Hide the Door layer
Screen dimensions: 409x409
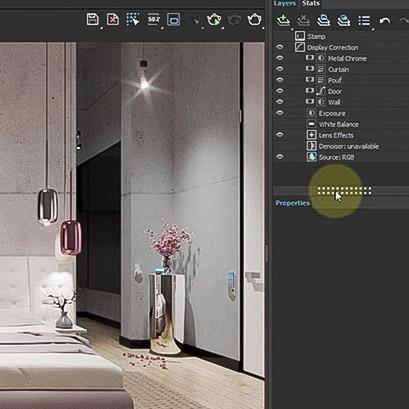tap(280, 91)
